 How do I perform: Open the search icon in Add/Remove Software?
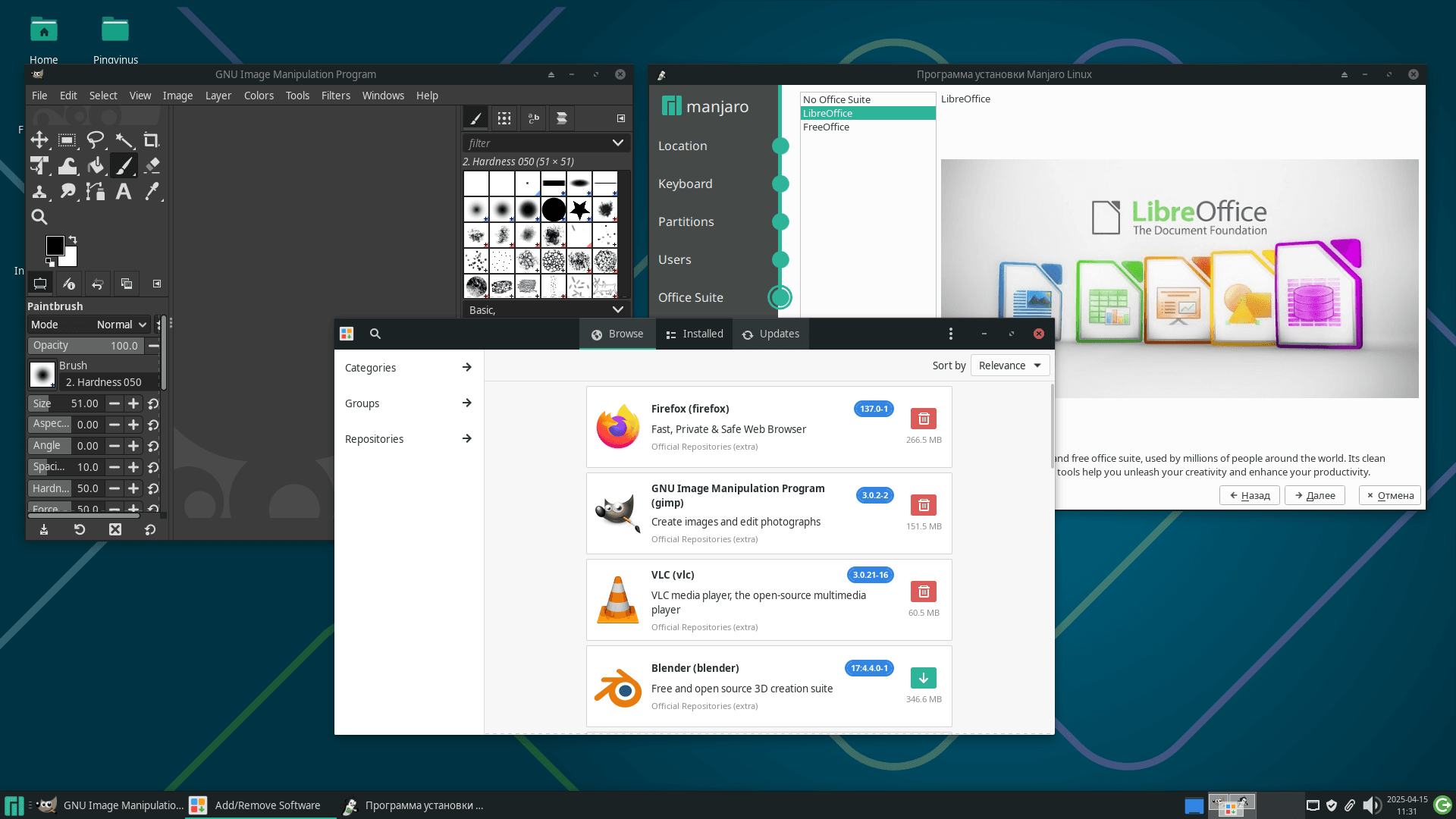tap(375, 334)
